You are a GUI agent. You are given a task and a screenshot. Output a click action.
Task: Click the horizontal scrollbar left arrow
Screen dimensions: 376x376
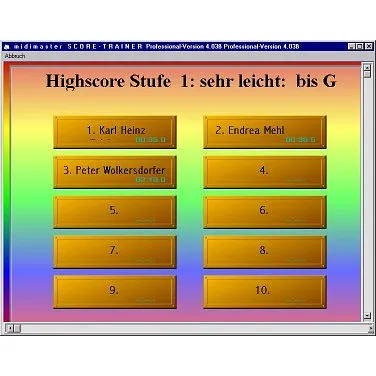pos(10,328)
